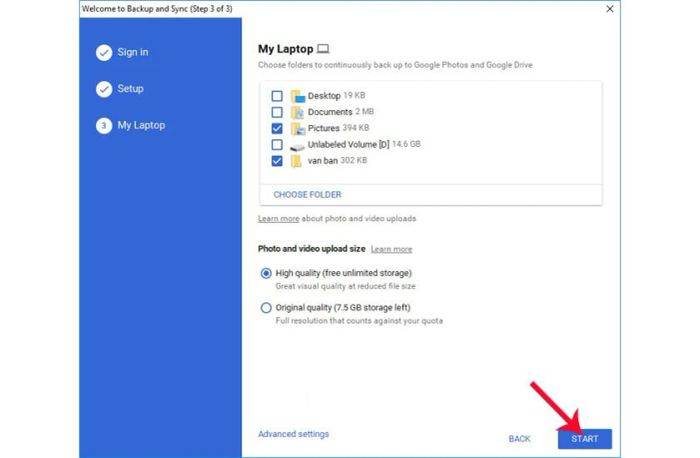The height and width of the screenshot is (458, 700).
Task: Click the Documents folder name
Action: [330, 112]
